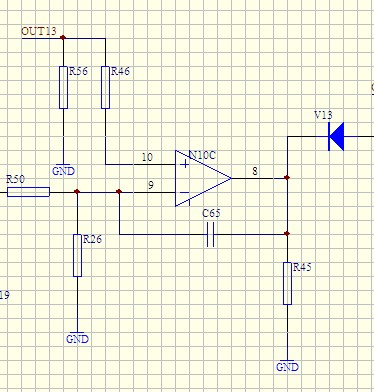
Task: Click pin 10 non-inverting input label
Action: (x=147, y=157)
